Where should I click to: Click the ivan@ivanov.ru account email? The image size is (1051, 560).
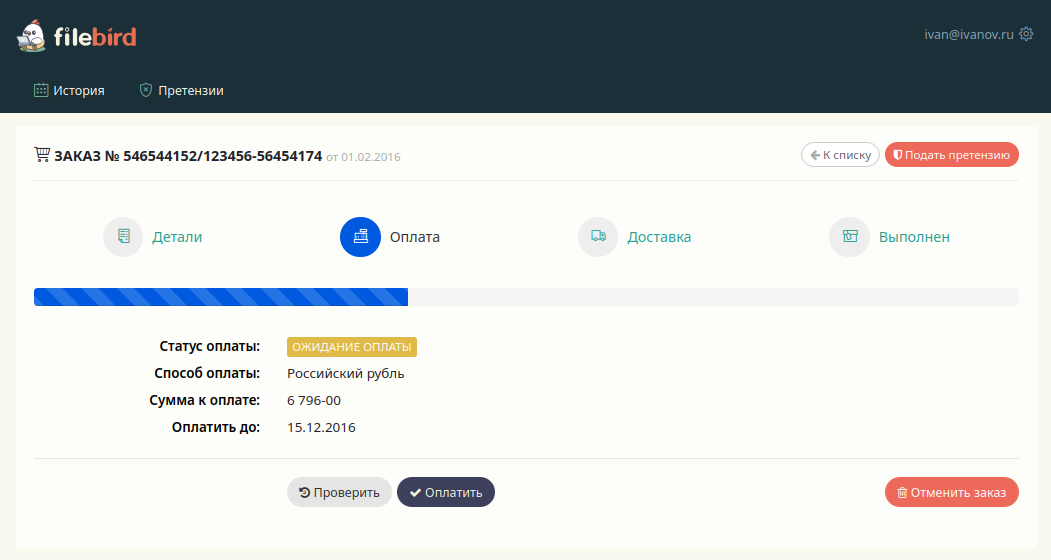(x=968, y=34)
